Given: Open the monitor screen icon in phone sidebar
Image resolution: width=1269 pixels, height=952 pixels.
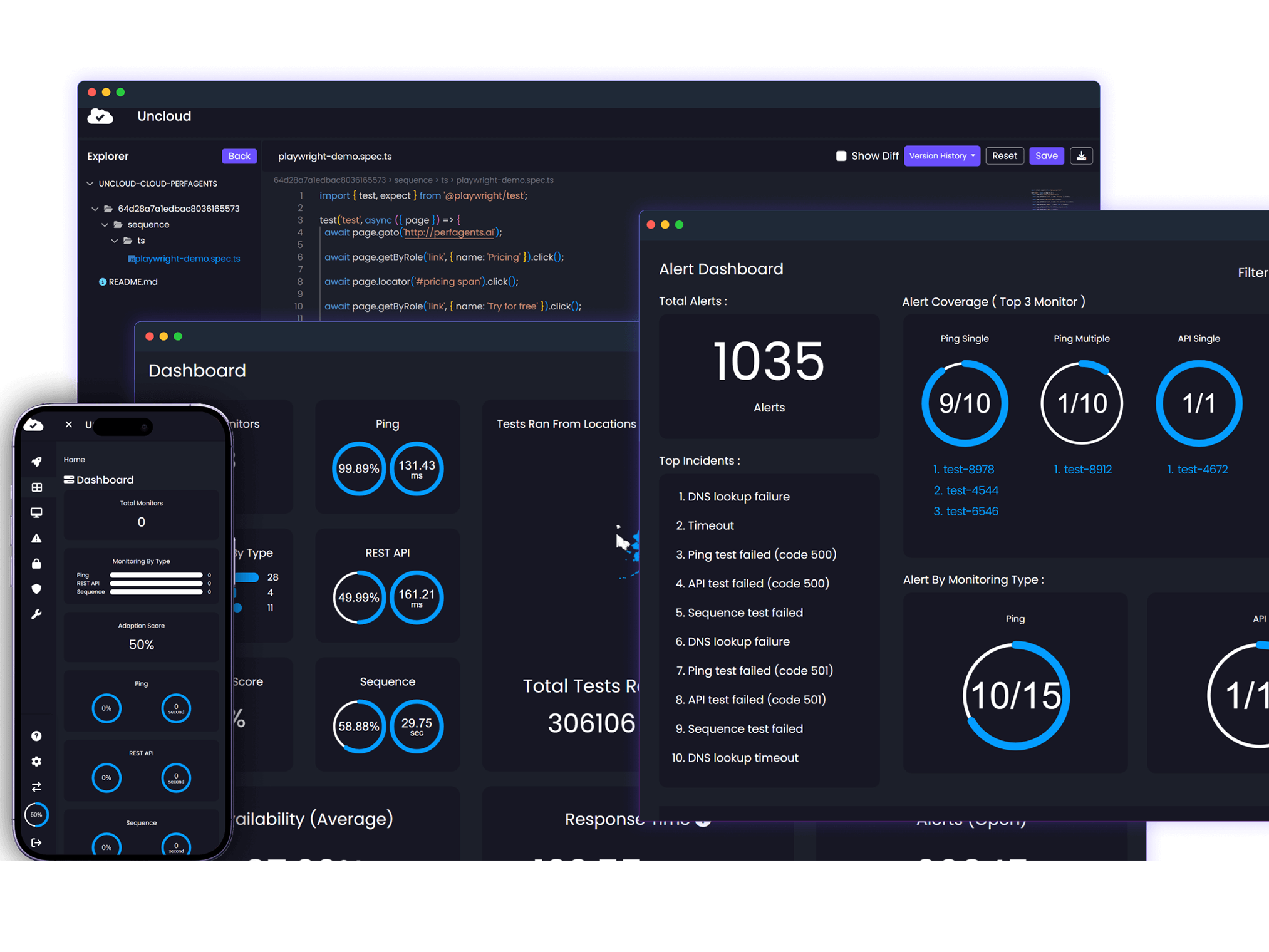Looking at the screenshot, I should (x=36, y=512).
